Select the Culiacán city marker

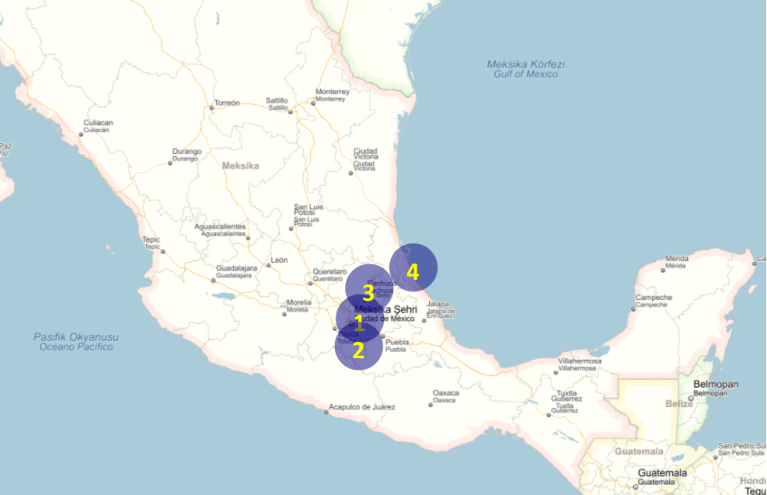(81, 134)
